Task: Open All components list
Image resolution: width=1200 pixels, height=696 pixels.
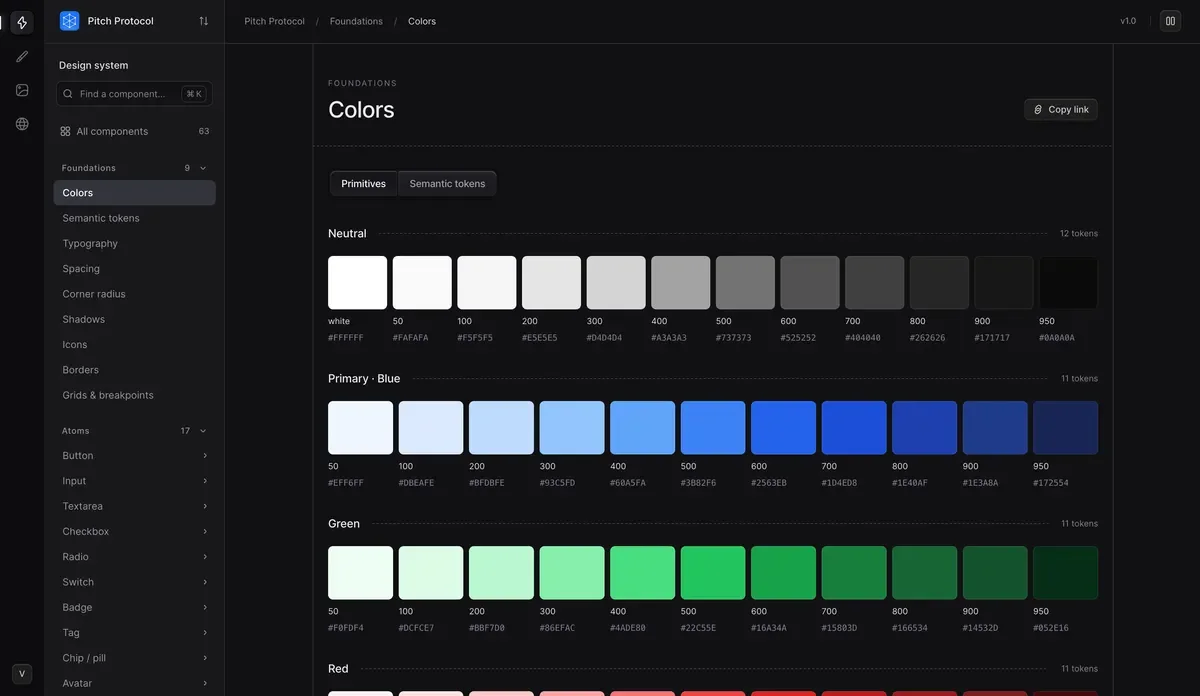Action: 134,131
